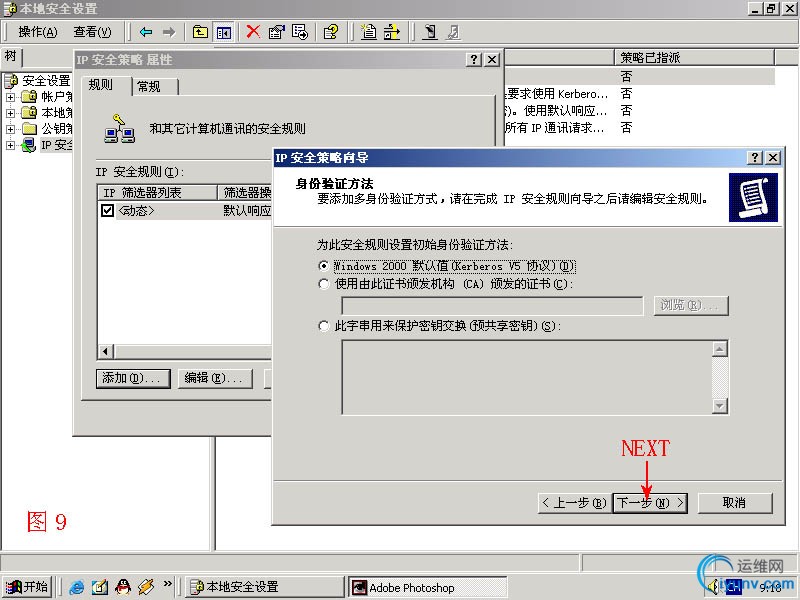This screenshot has width=800, height=600.
Task: Expand the 本地策略 tree node
Action: [10, 113]
